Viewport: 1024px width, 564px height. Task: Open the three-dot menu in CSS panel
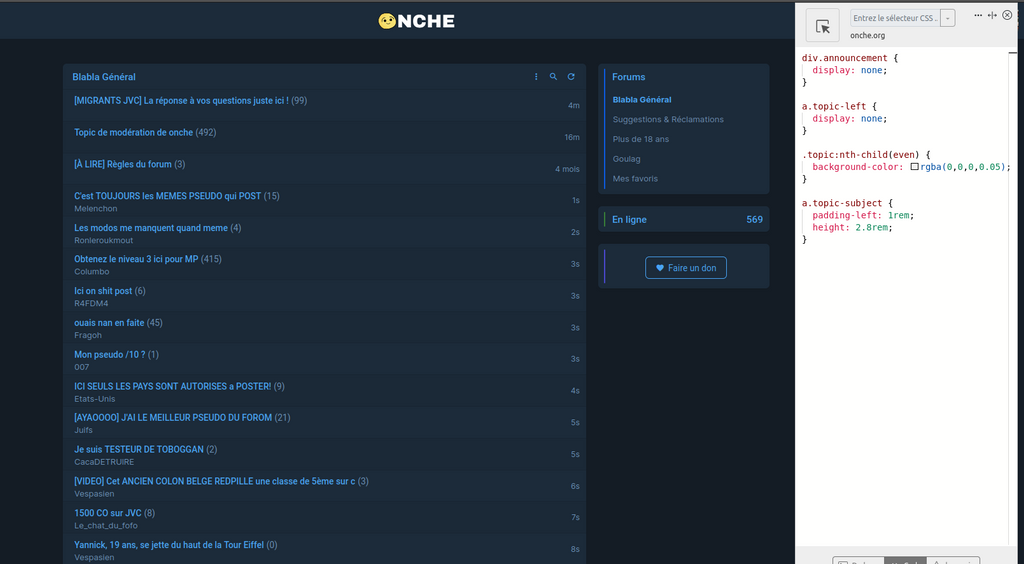(x=978, y=15)
